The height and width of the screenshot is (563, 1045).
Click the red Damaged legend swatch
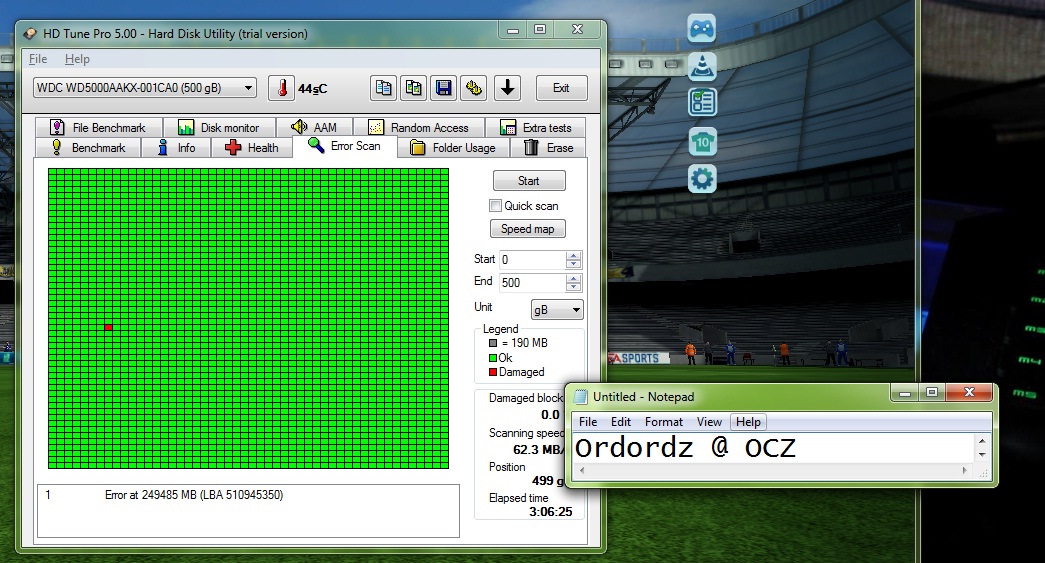pyautogui.click(x=493, y=372)
